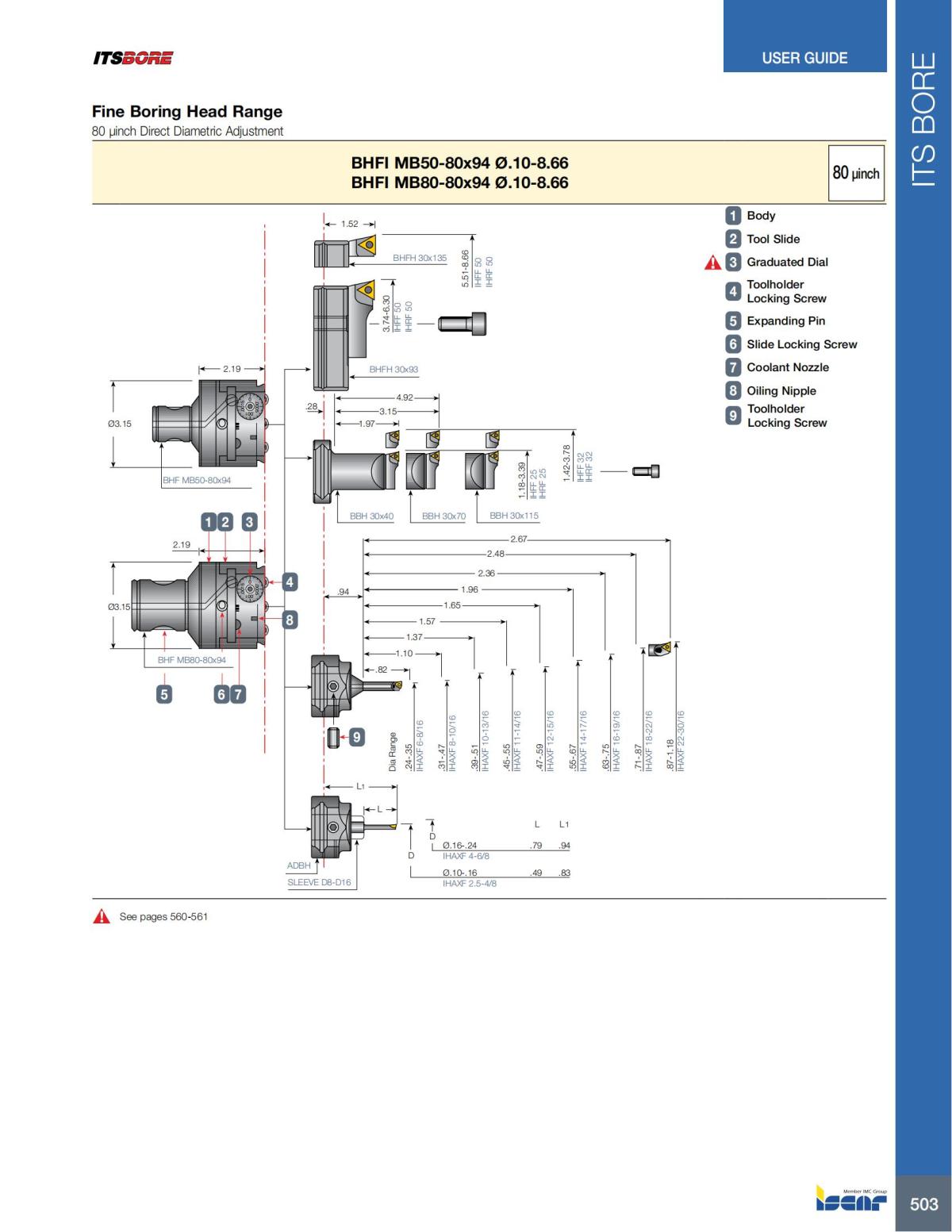
Task: Select legend number 5 badge for Expanding Pin
Action: [x=733, y=320]
